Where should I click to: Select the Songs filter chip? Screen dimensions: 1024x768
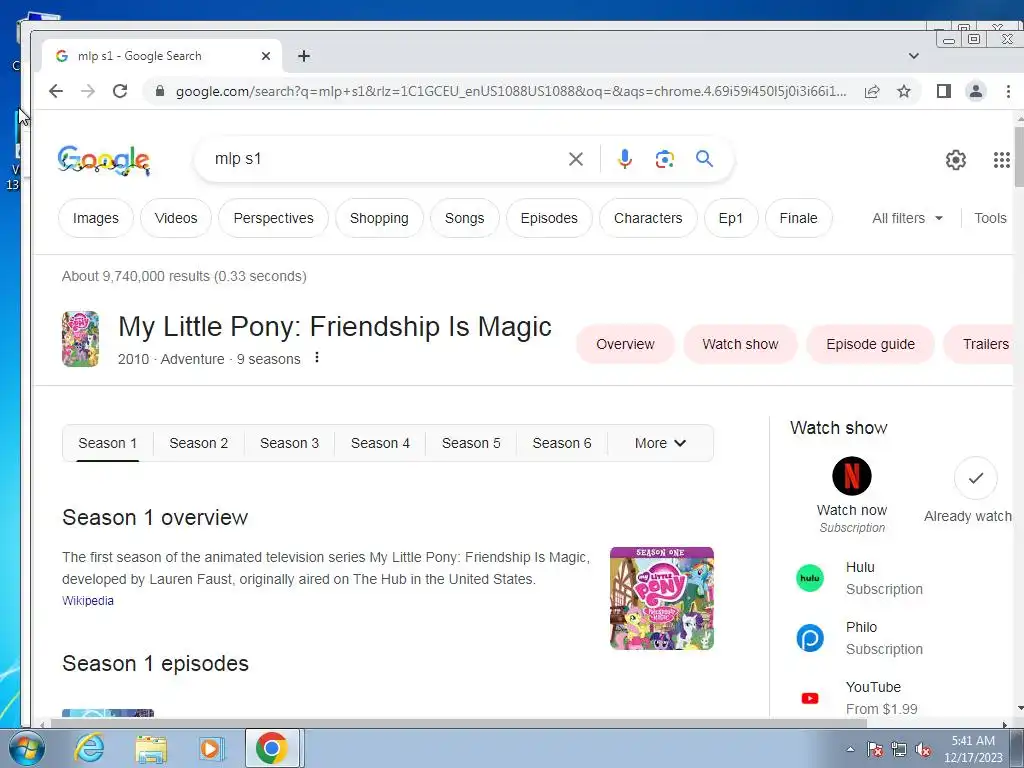[464, 218]
